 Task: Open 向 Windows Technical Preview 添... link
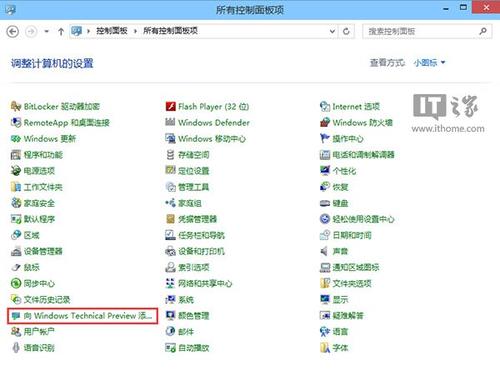[x=88, y=315]
